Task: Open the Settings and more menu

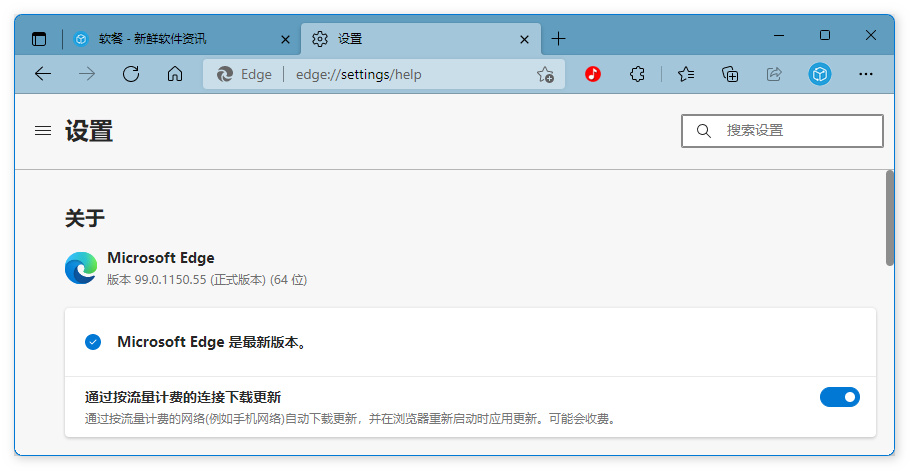Action: pos(866,74)
